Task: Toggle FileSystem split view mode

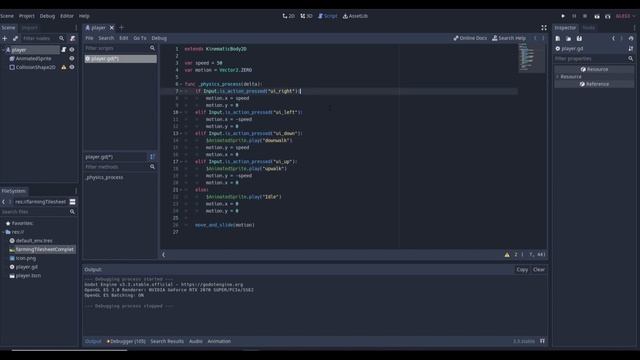Action: 72,202
